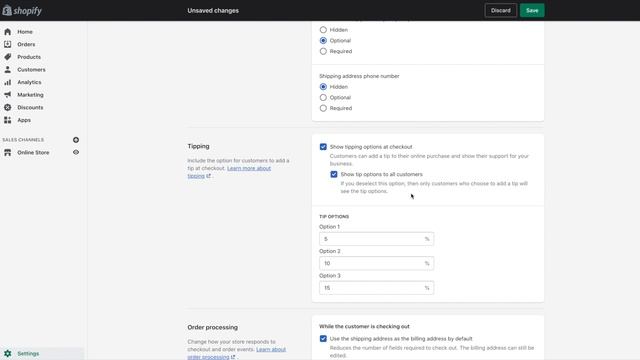
Task: Edit tip Option 1 percentage field
Action: coord(376,239)
